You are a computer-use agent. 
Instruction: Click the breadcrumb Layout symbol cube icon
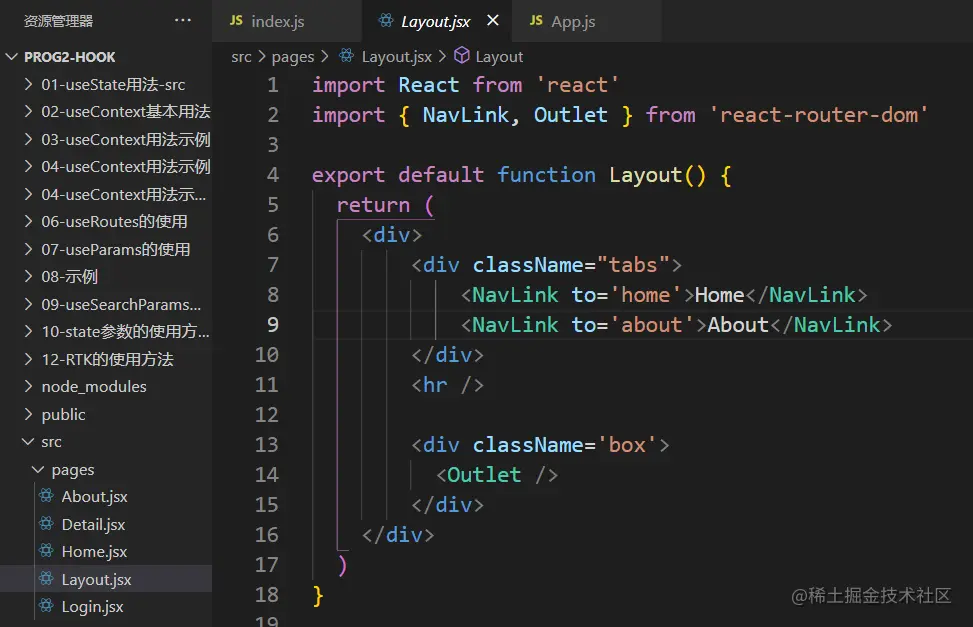coord(462,56)
